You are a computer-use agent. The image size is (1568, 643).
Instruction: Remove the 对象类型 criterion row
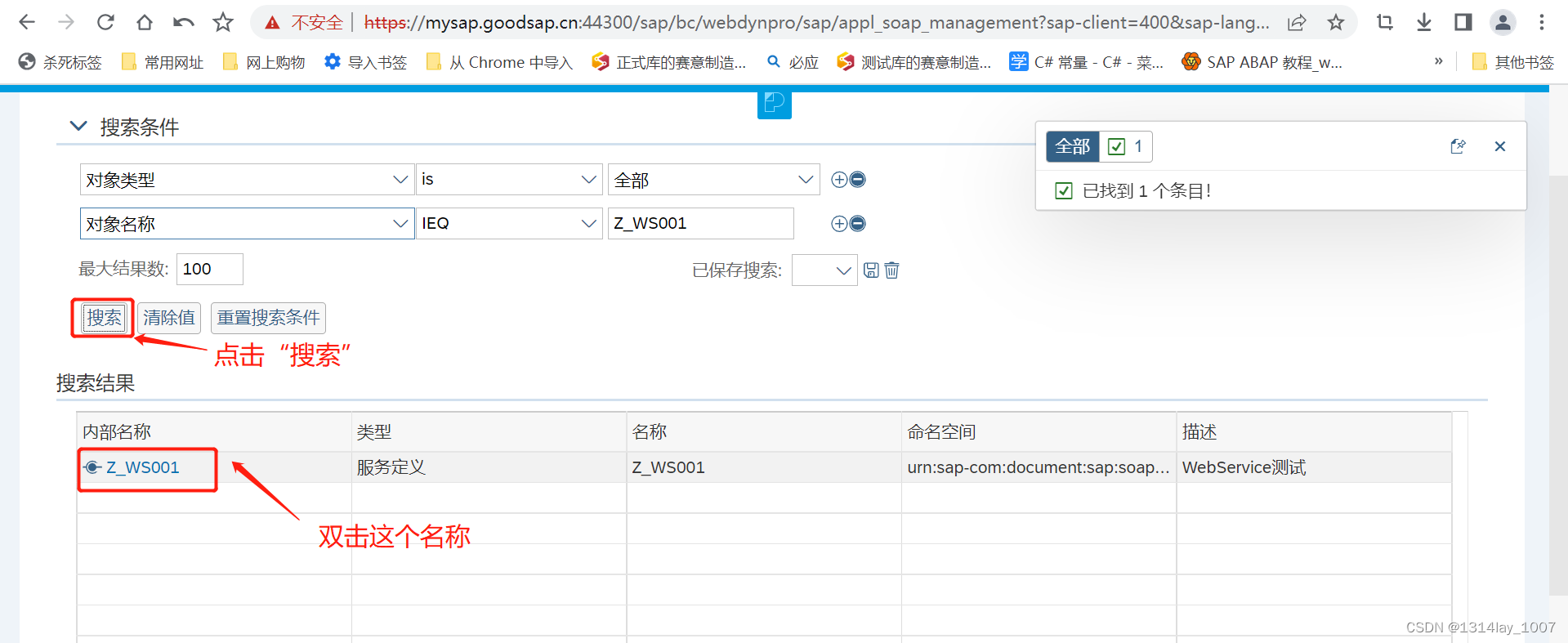pos(858,180)
